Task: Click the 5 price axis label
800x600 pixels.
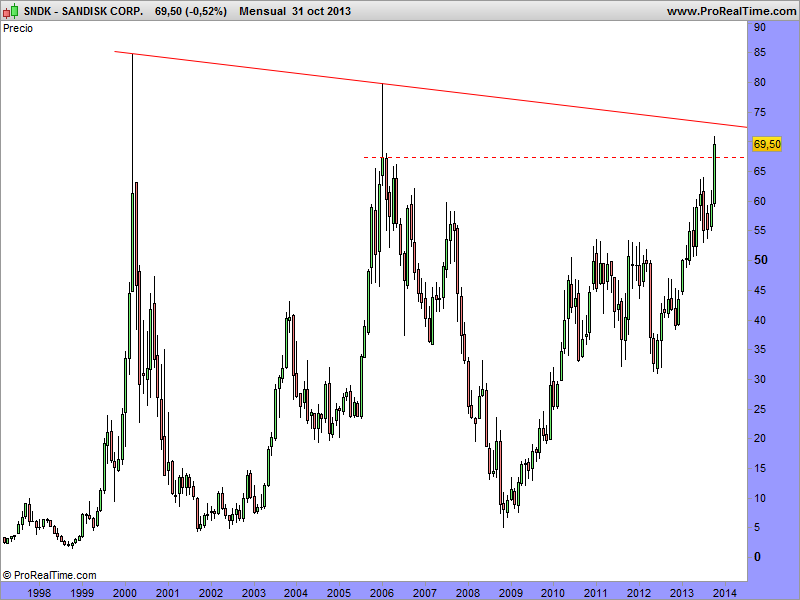Action: coord(757,527)
